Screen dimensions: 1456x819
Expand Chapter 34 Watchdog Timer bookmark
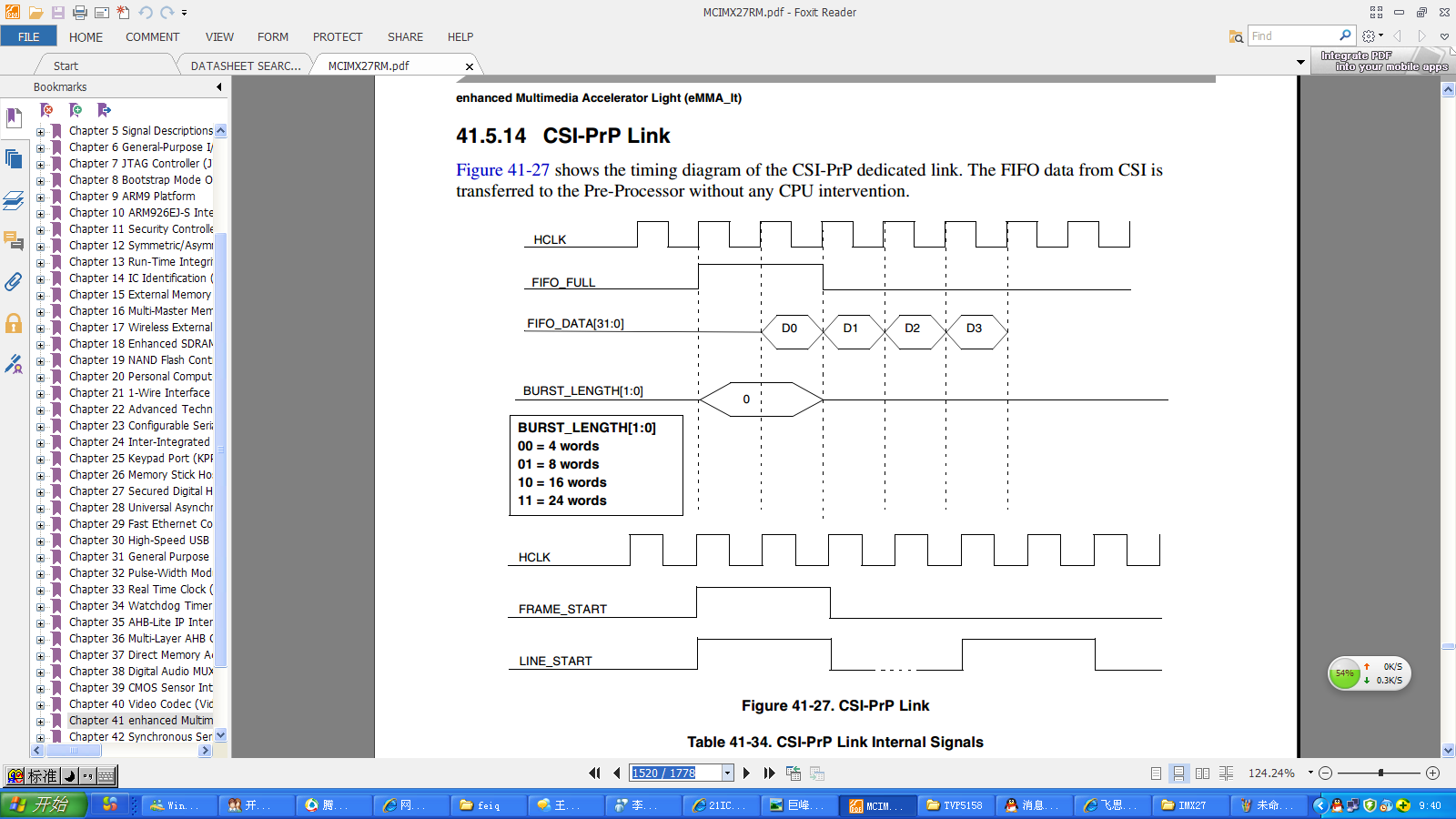click(x=40, y=607)
